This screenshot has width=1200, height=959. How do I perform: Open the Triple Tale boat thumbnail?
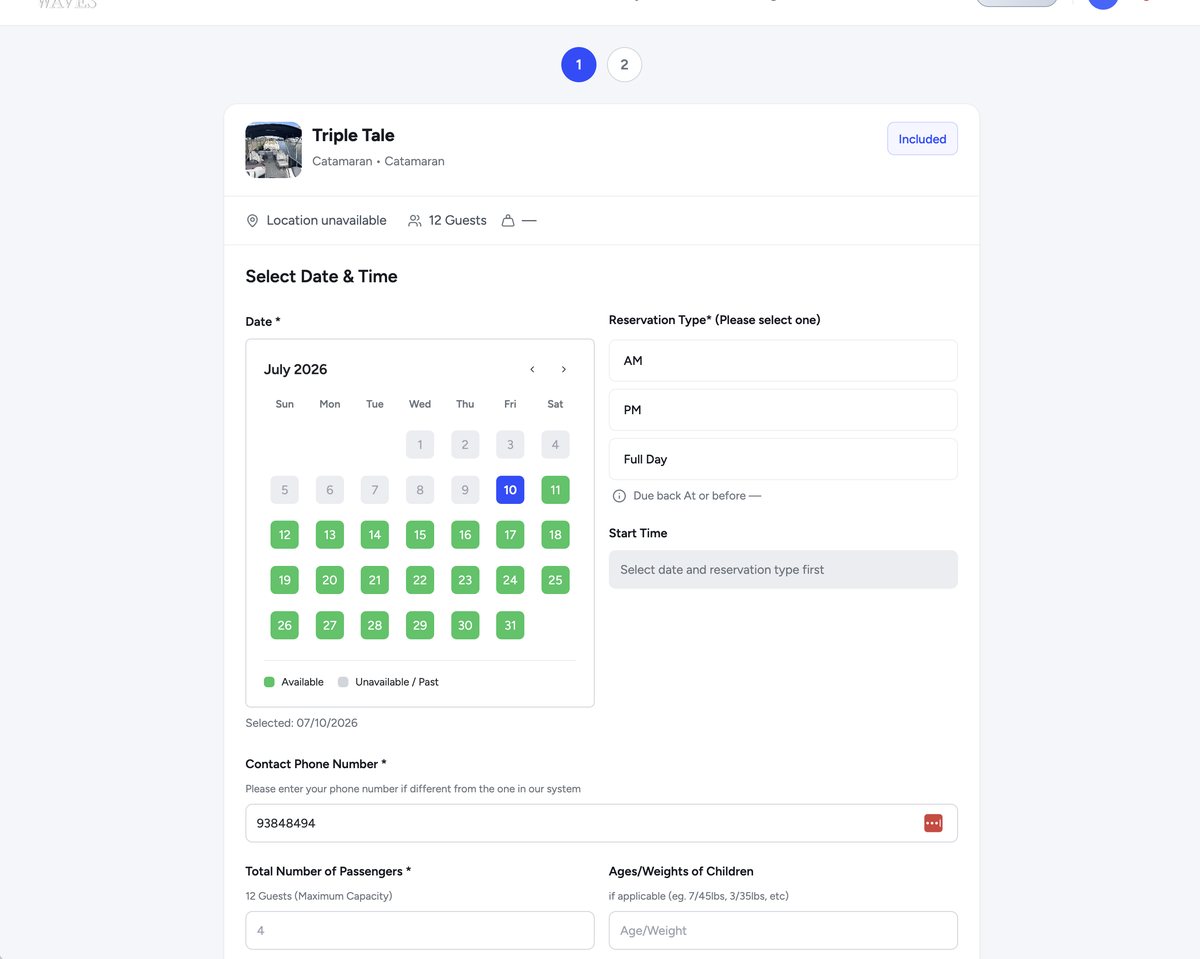pyautogui.click(x=274, y=150)
